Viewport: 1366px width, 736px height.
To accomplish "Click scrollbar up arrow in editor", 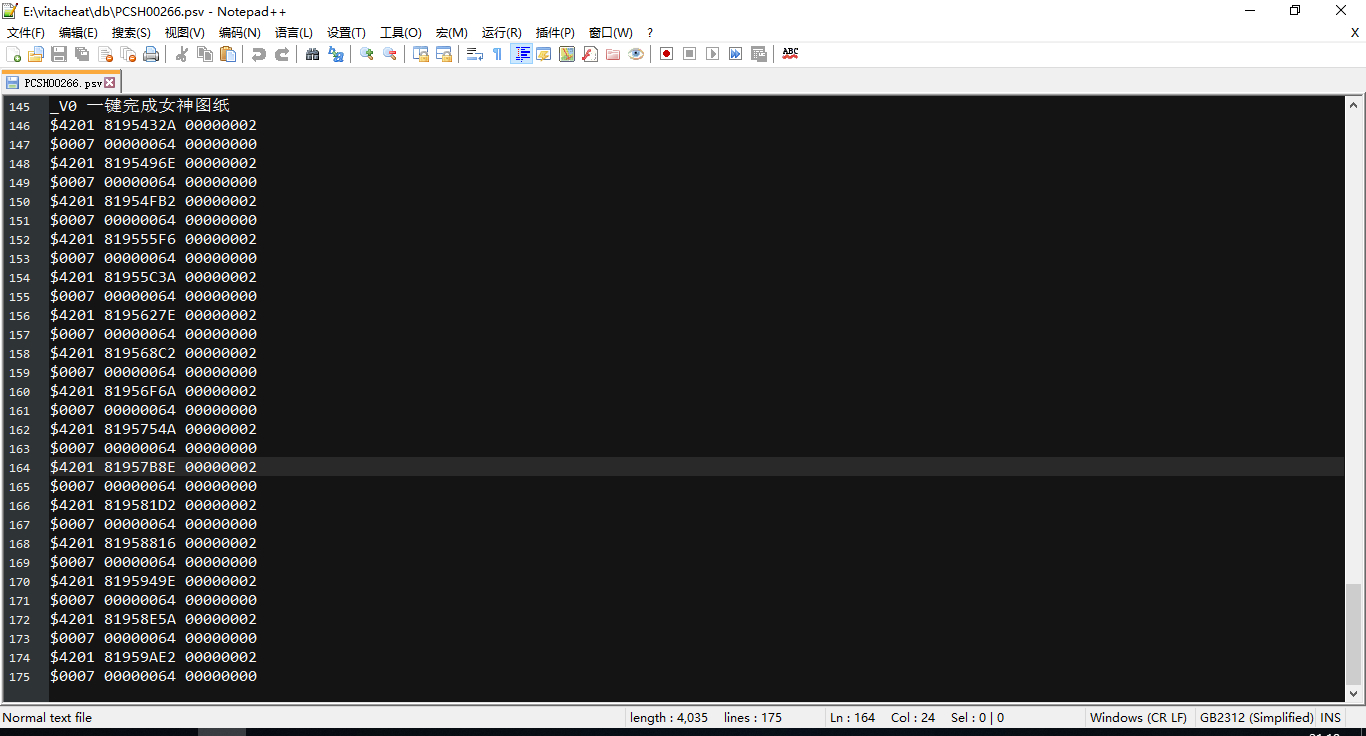I will 1354,104.
